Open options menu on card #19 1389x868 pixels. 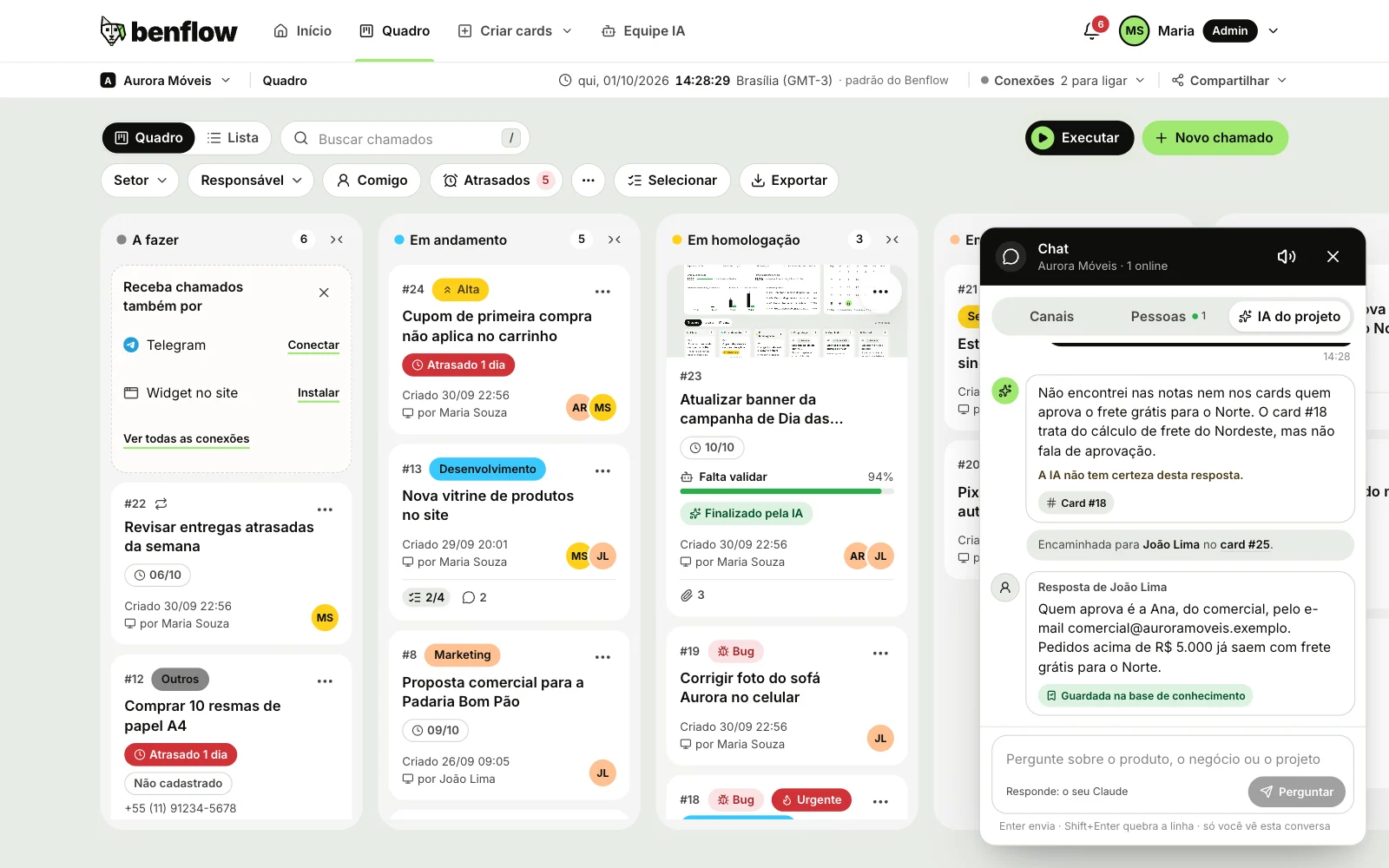pyautogui.click(x=880, y=653)
